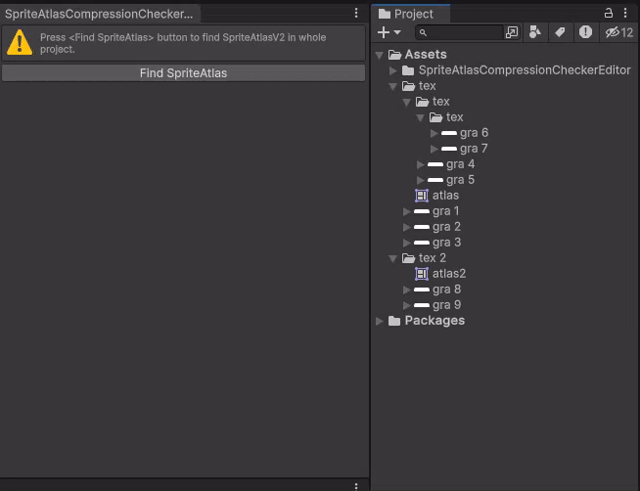Screen dimensions: 640x491
Task: Expand the gra 2 texture
Action: click(407, 227)
